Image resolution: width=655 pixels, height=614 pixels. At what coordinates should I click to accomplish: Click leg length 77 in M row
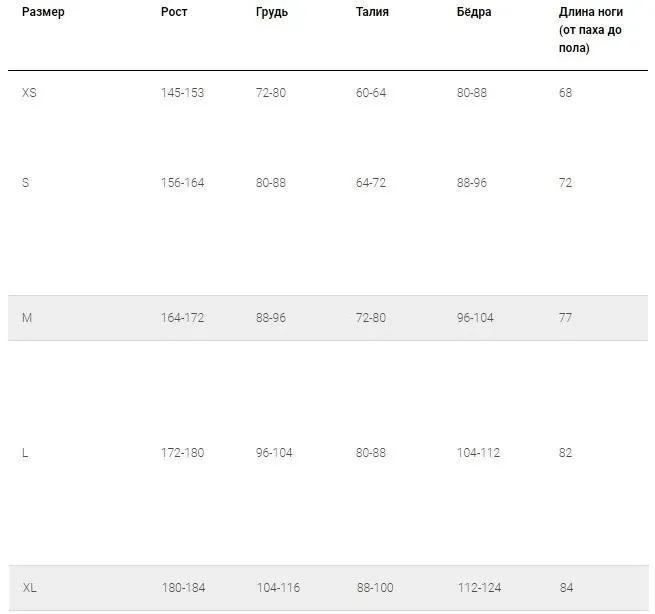565,318
